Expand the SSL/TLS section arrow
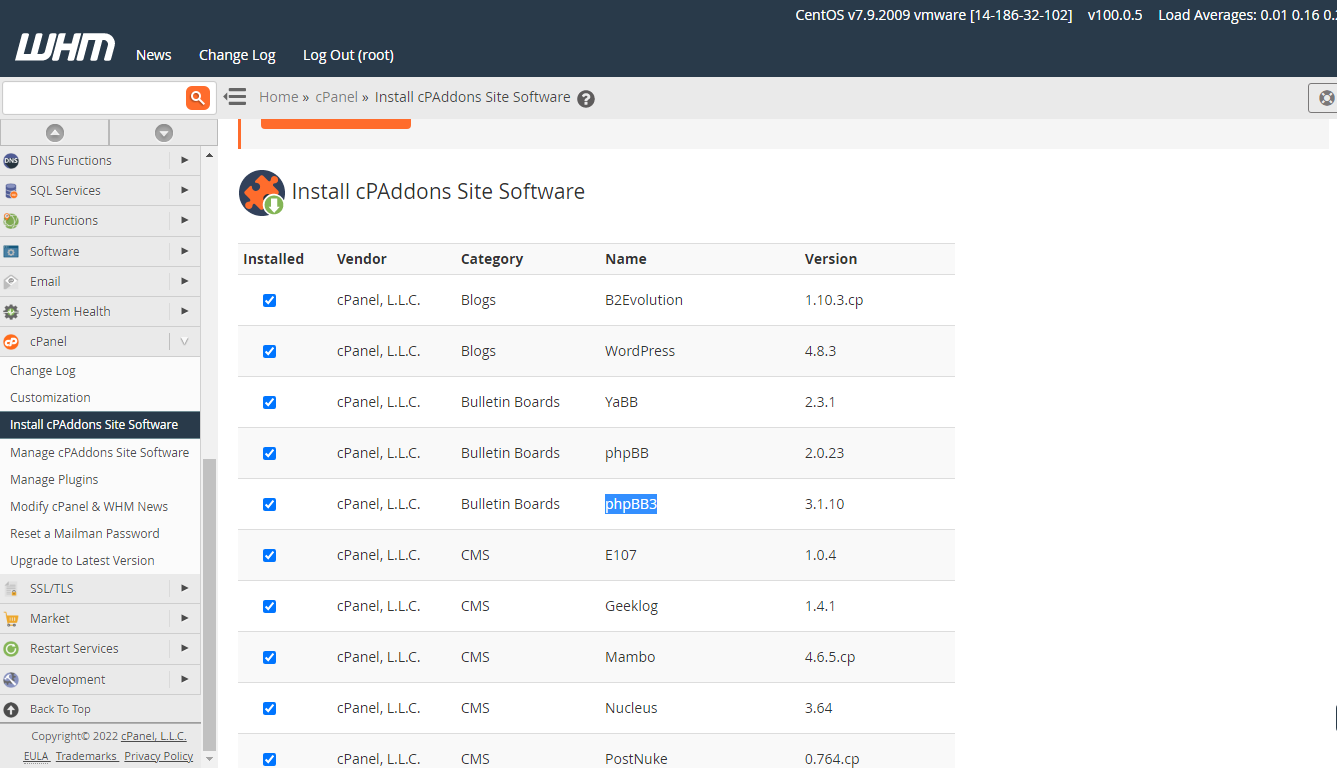This screenshot has height=768, width=1337. tap(184, 588)
